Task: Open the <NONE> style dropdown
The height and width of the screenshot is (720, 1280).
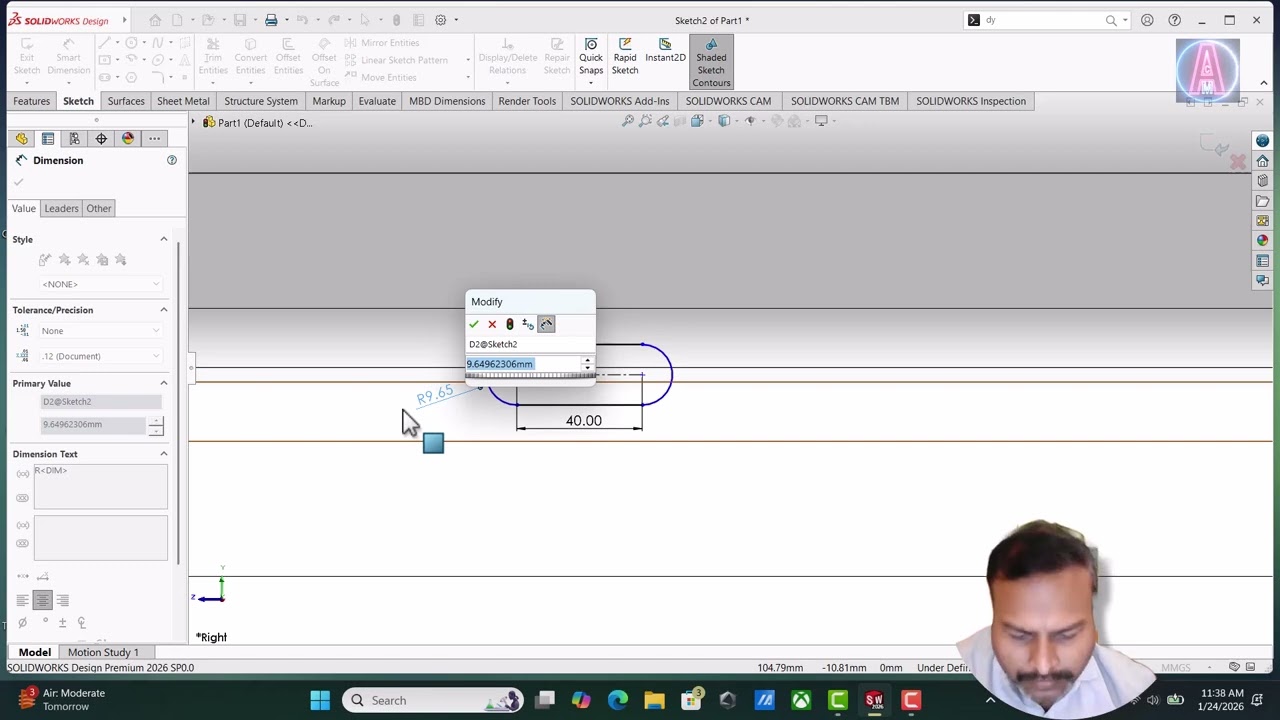Action: (101, 284)
